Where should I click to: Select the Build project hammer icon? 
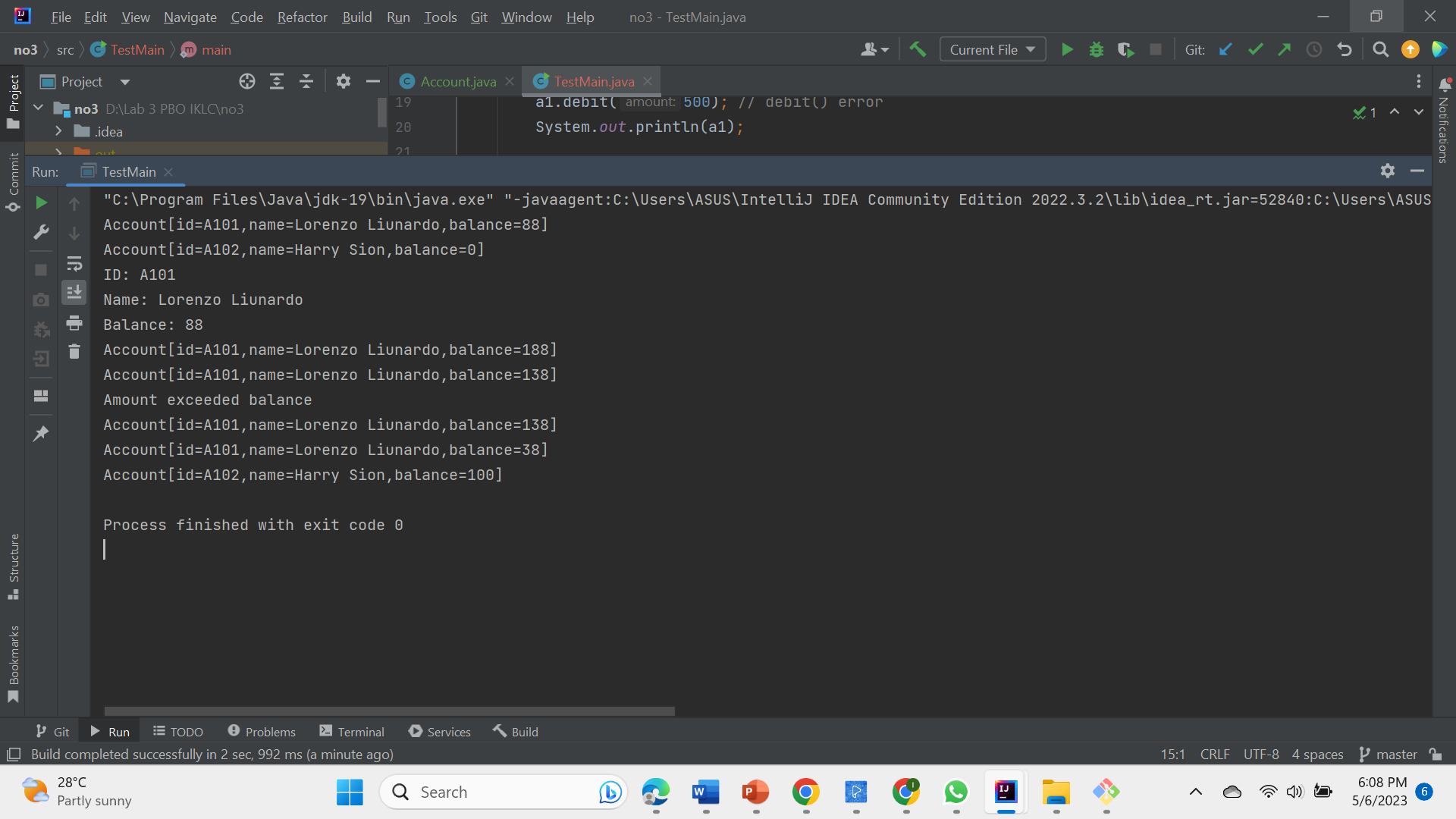918,49
